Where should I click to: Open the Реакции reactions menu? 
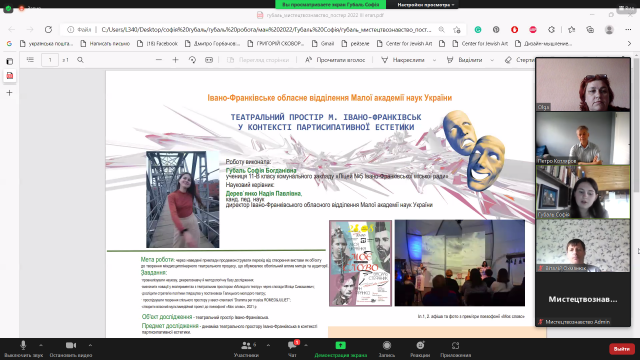[x=420, y=348]
